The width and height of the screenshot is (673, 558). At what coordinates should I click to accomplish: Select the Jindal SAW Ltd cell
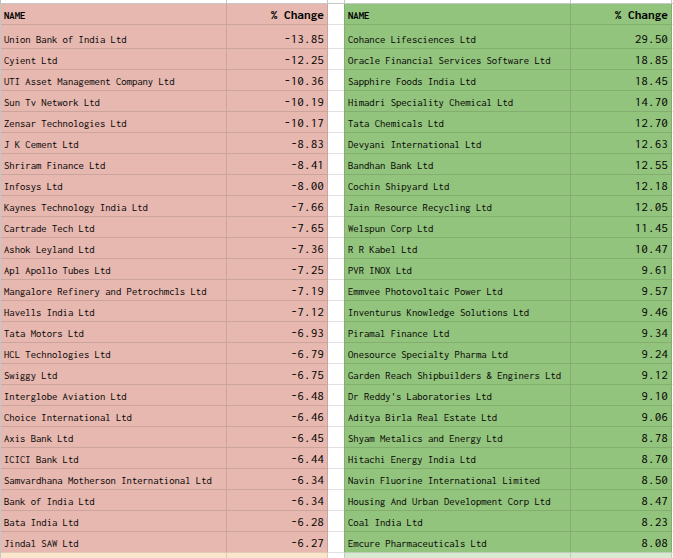[x=113, y=544]
